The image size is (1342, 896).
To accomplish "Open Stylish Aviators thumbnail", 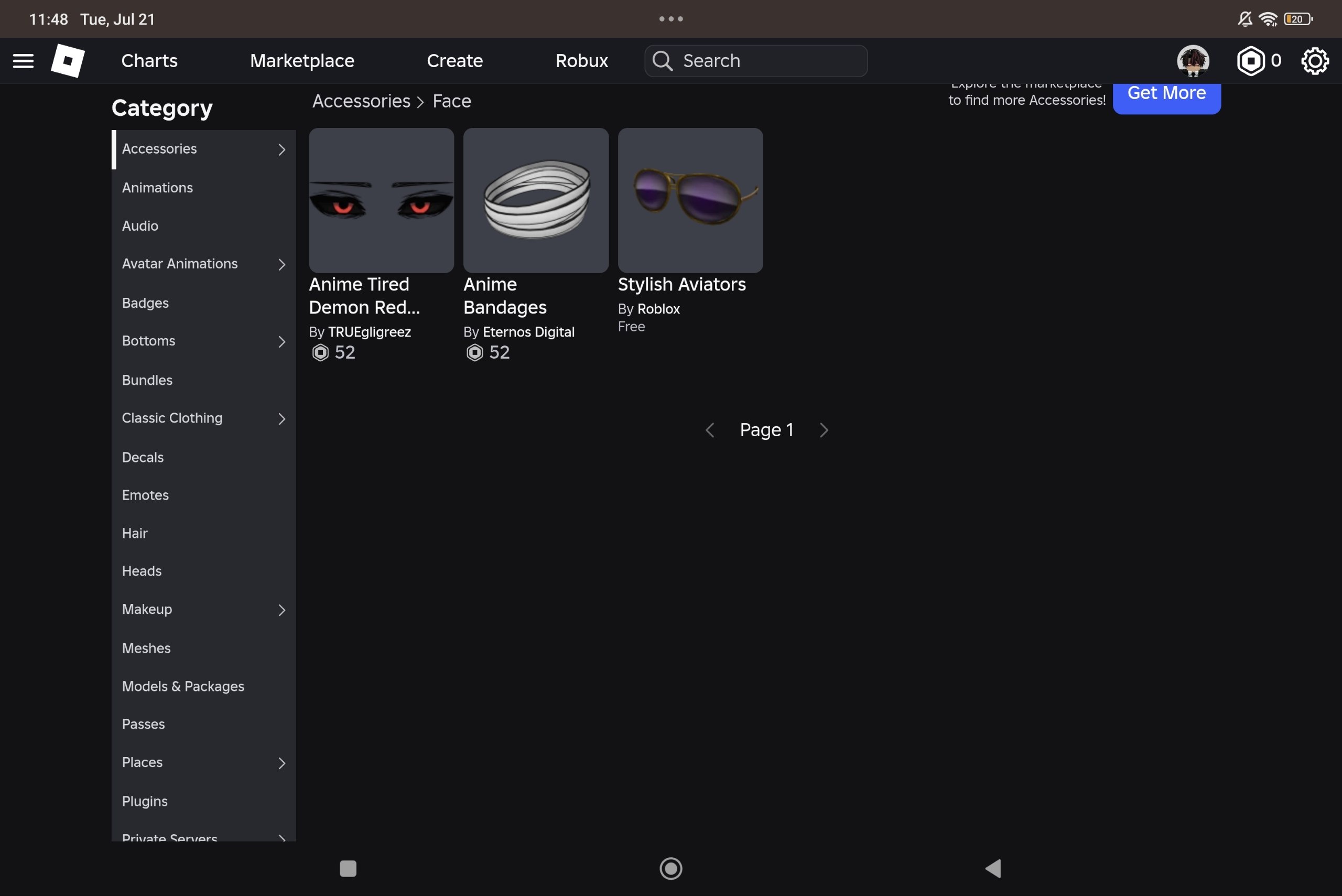I will click(690, 201).
